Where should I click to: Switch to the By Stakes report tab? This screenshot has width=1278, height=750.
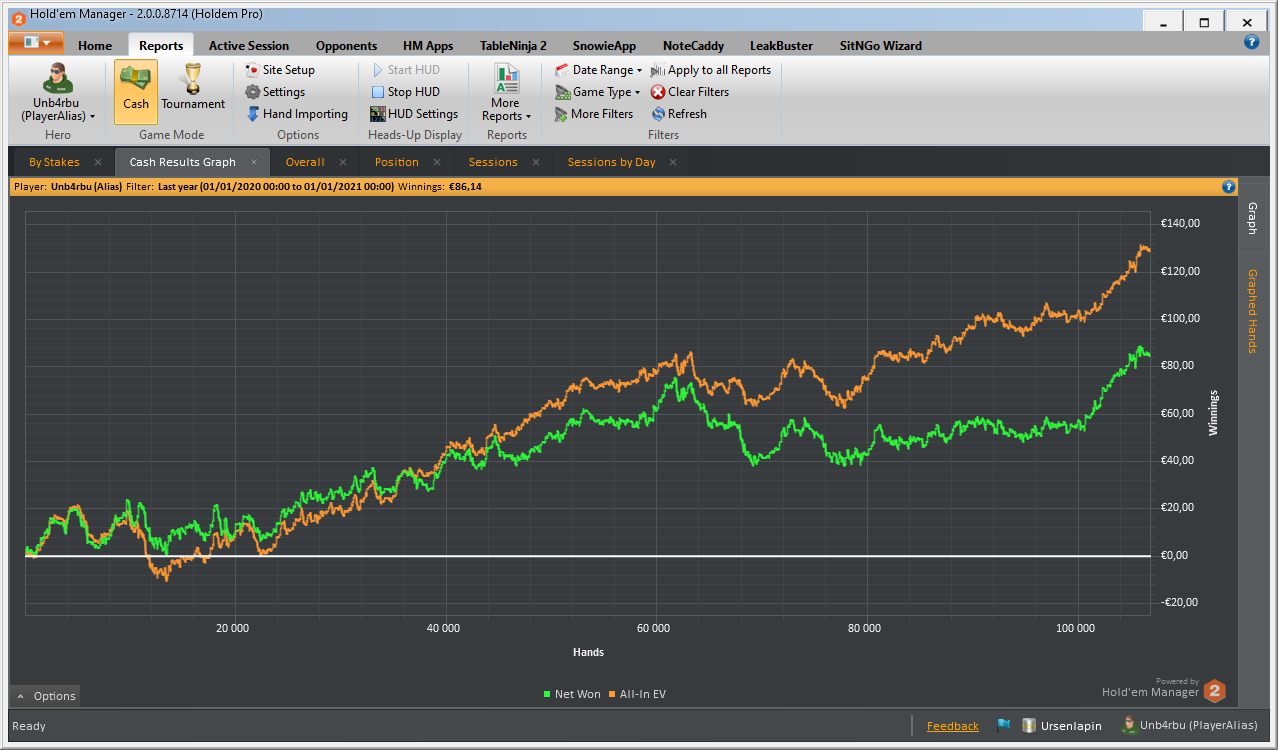point(54,162)
